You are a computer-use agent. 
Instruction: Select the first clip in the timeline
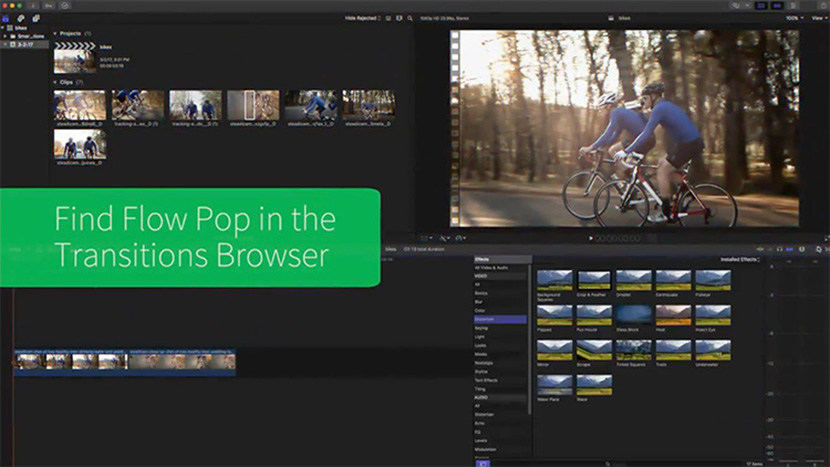click(70, 362)
